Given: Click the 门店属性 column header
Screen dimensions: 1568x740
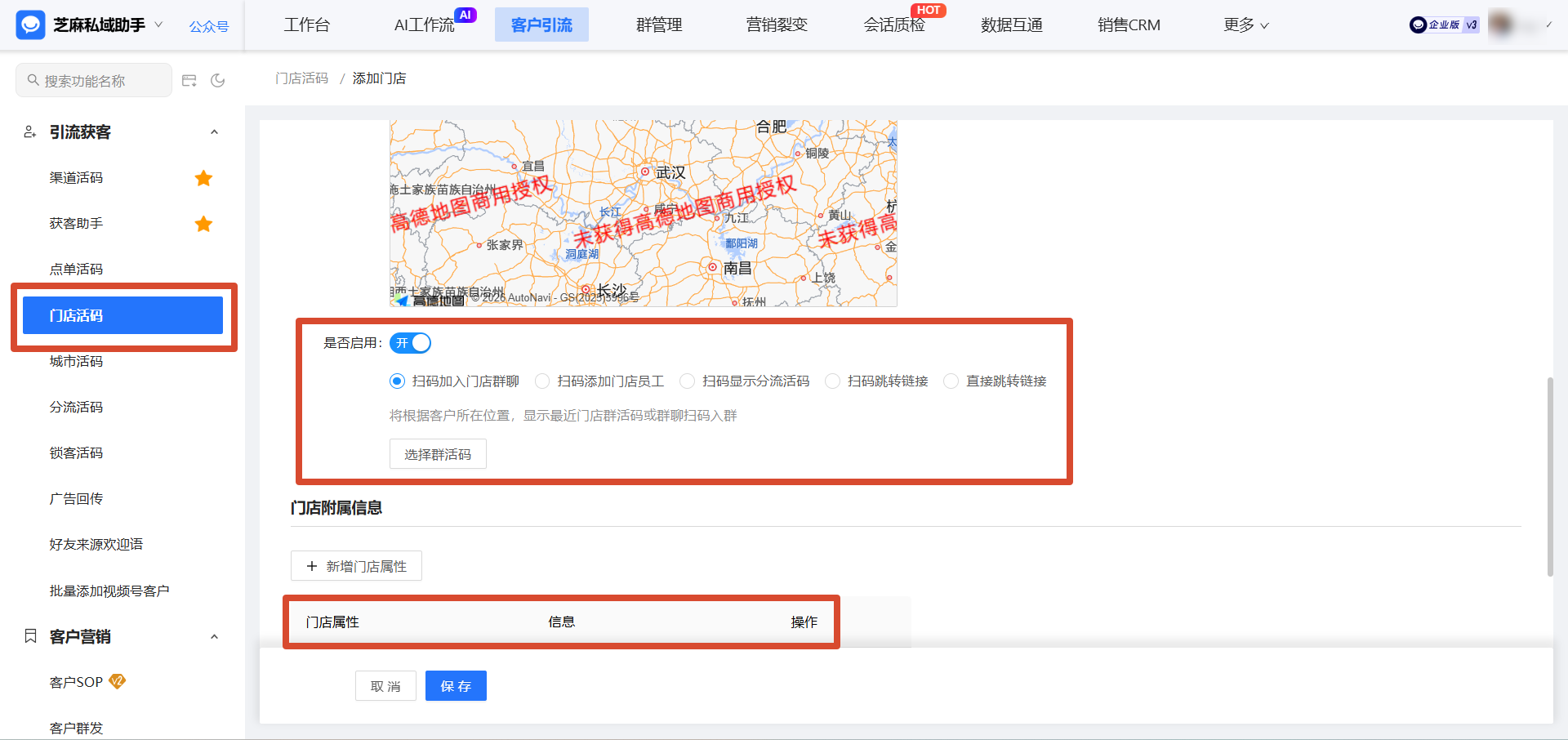Looking at the screenshot, I should click(x=332, y=622).
